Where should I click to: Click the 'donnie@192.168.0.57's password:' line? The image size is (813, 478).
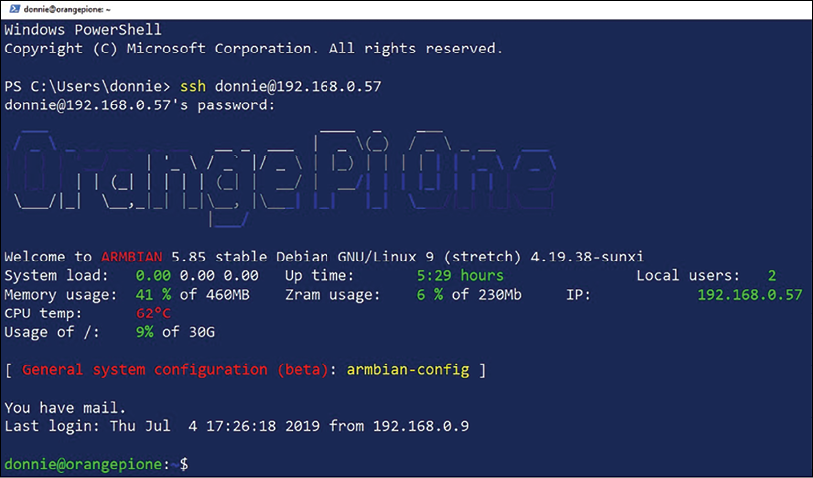pos(139,105)
